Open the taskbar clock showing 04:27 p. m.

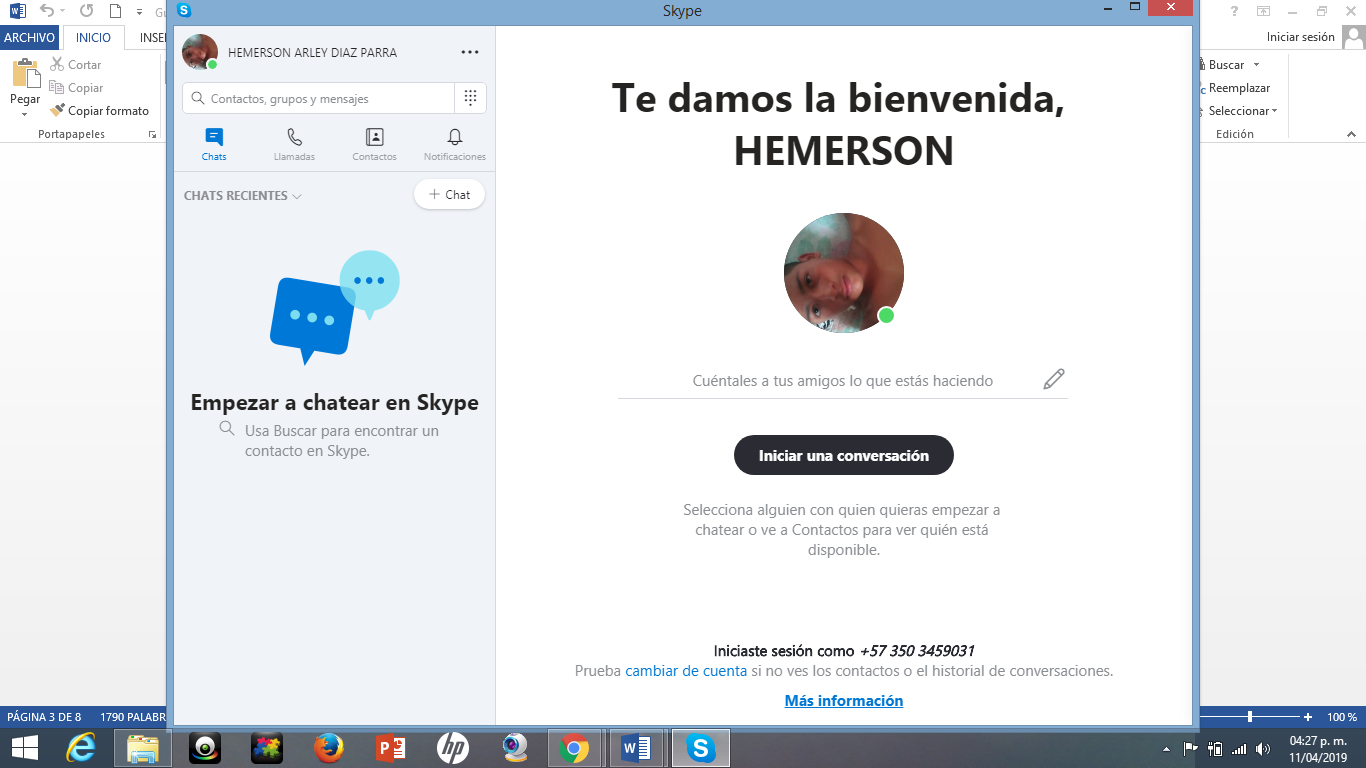(x=1316, y=749)
